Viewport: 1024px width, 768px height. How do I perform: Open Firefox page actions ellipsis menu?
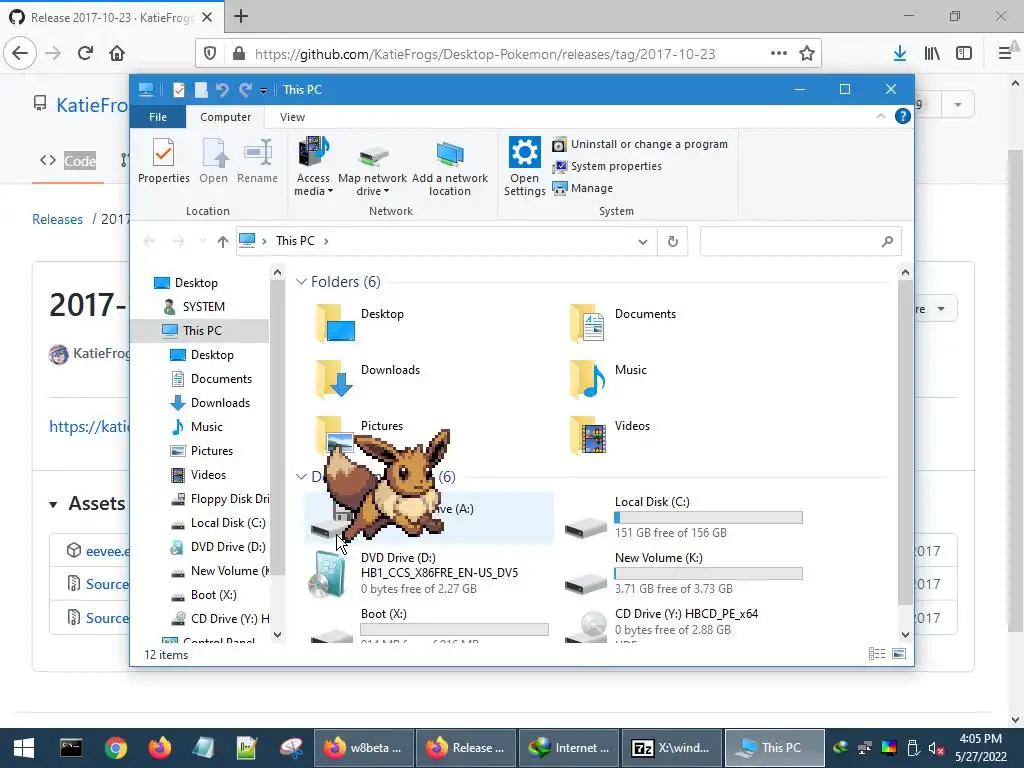point(778,54)
